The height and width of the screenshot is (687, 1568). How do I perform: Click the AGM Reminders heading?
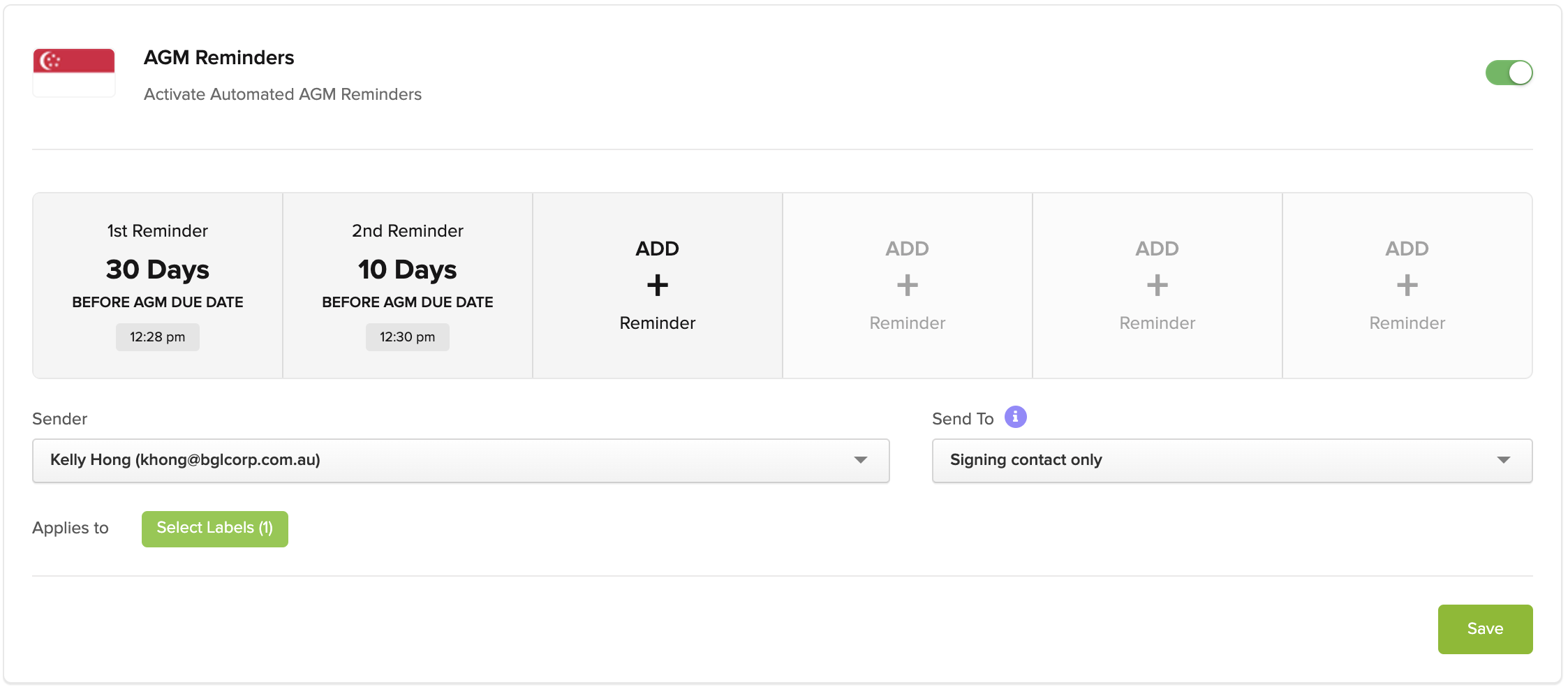tap(219, 57)
